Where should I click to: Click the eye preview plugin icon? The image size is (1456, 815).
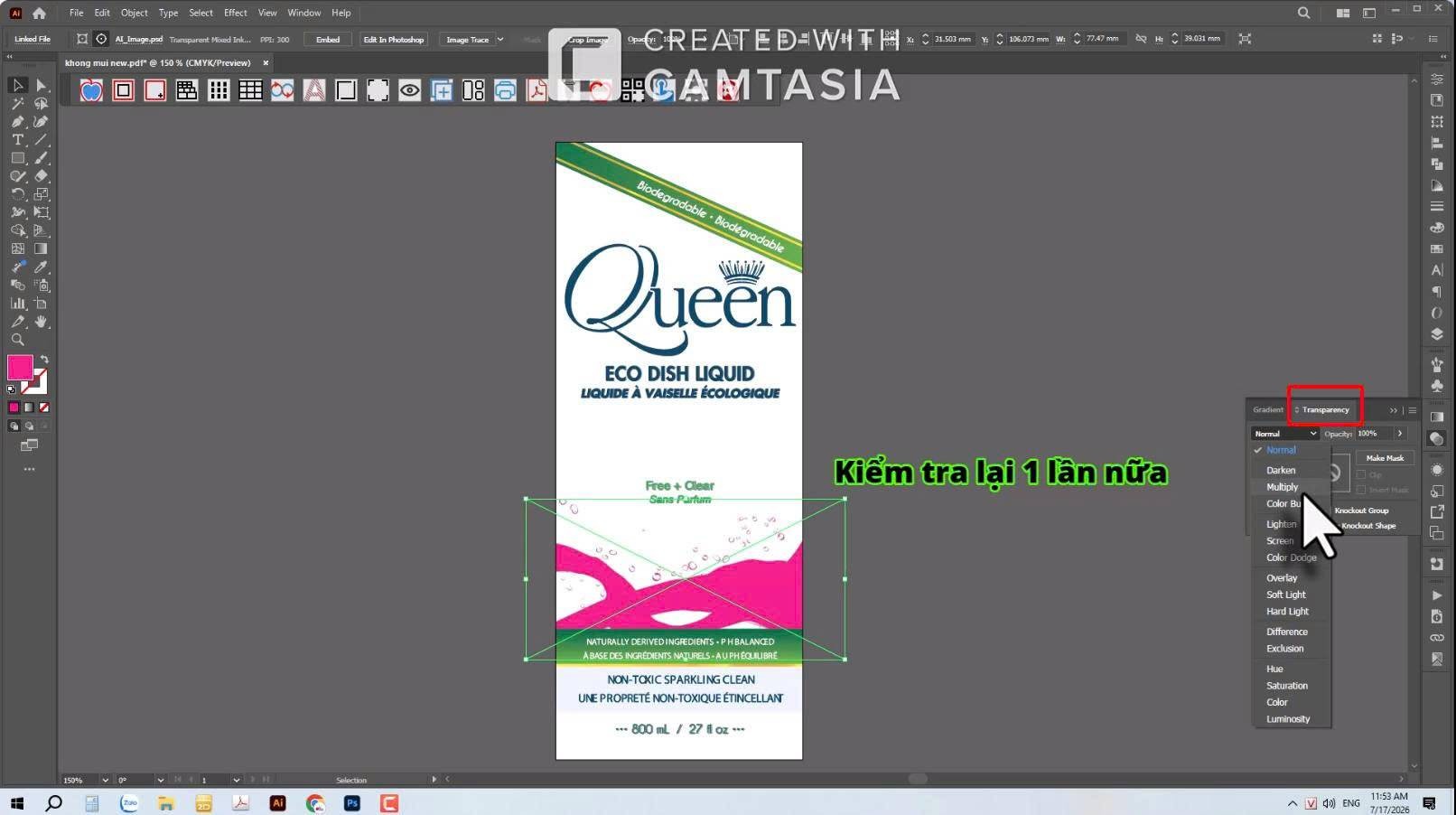409,90
